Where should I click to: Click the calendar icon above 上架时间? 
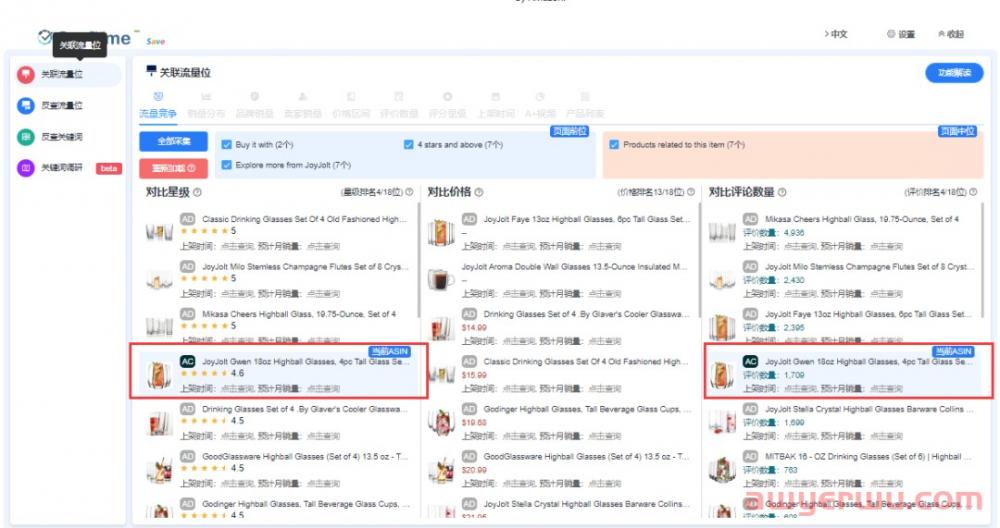(496, 96)
